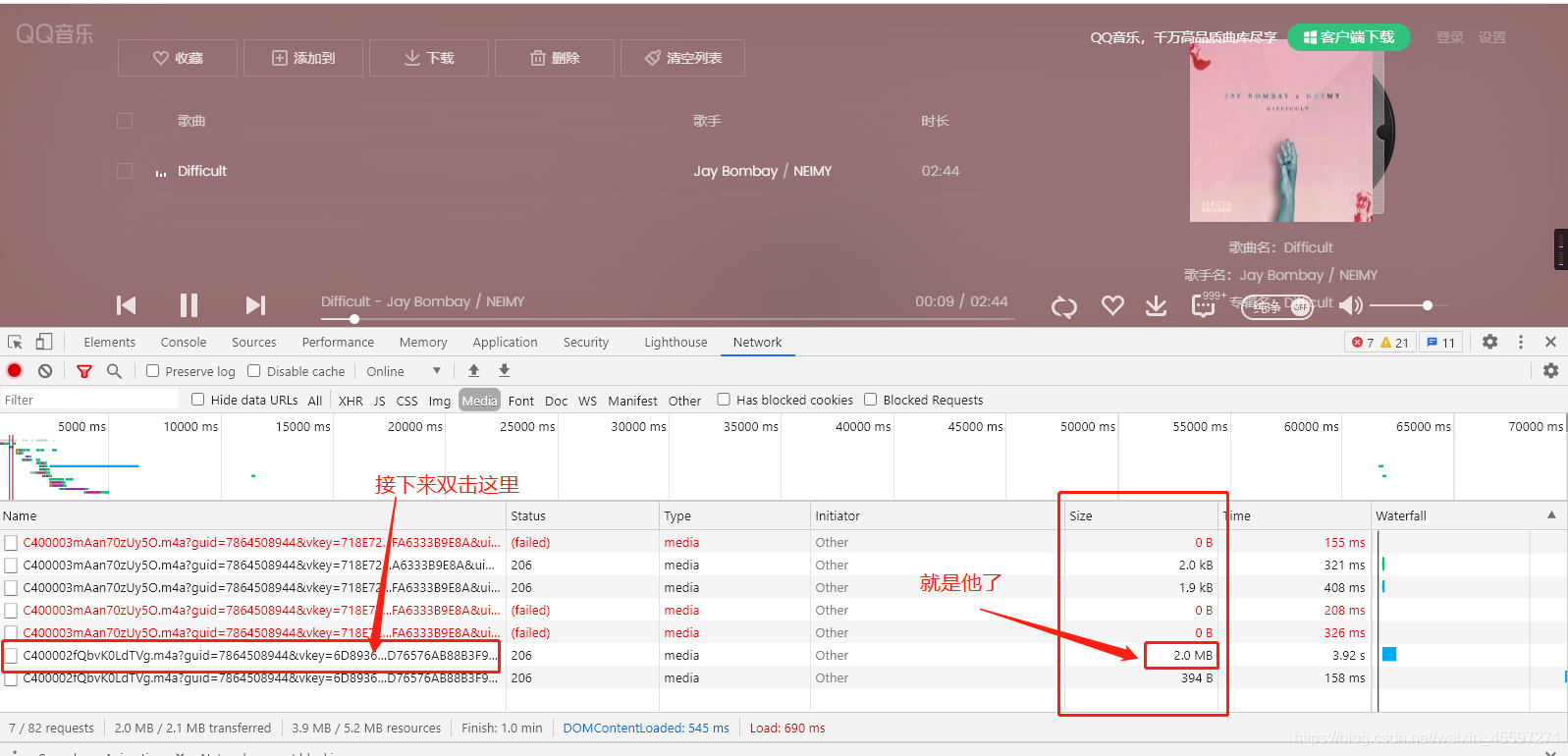The width and height of the screenshot is (1568, 756).
Task: Enable the Preserve log checkbox
Action: [152, 371]
